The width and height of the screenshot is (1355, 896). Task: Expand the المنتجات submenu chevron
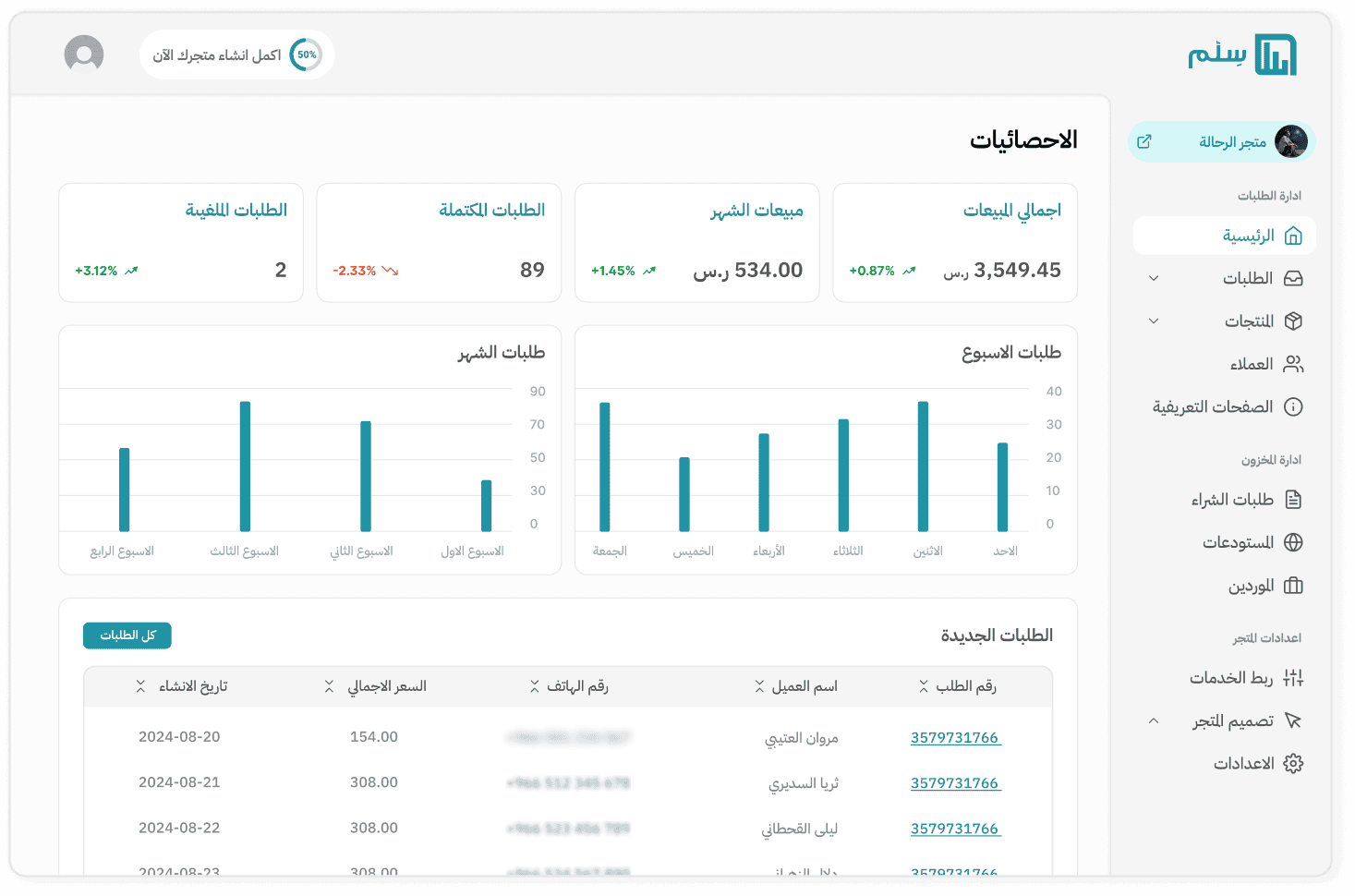pos(1154,321)
